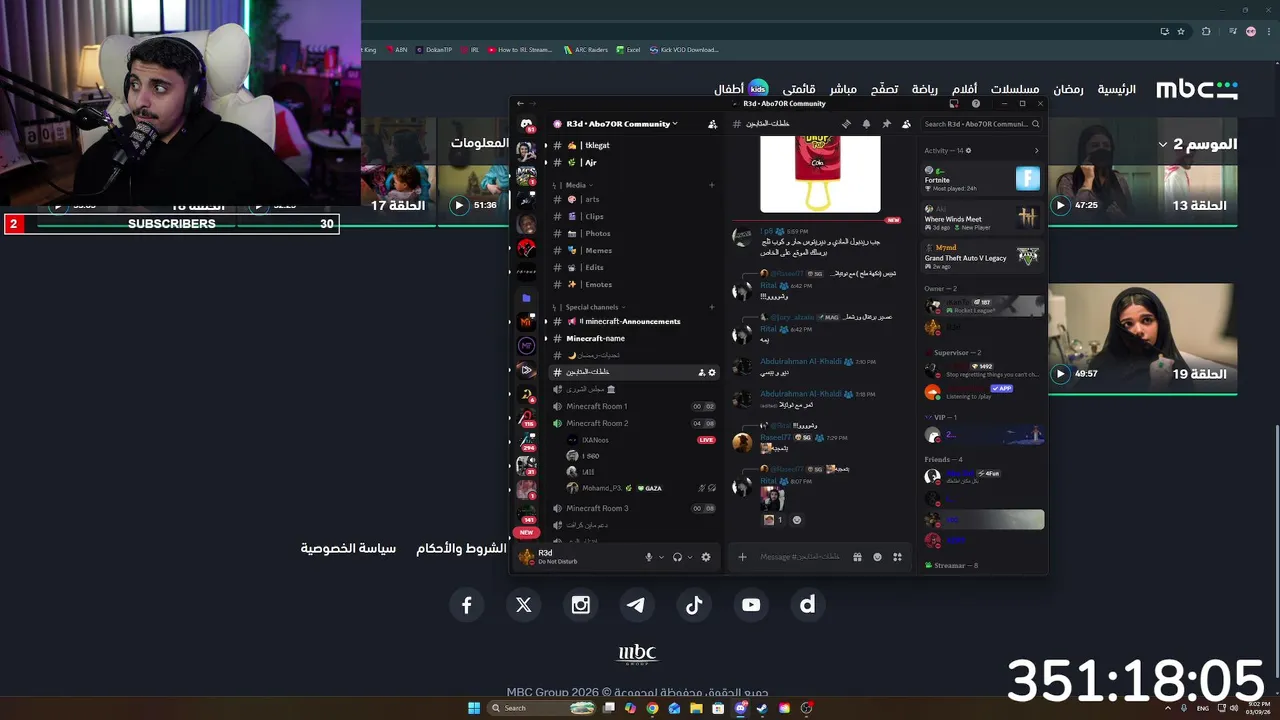Open TikTok icon in MBC footer

click(x=693, y=604)
